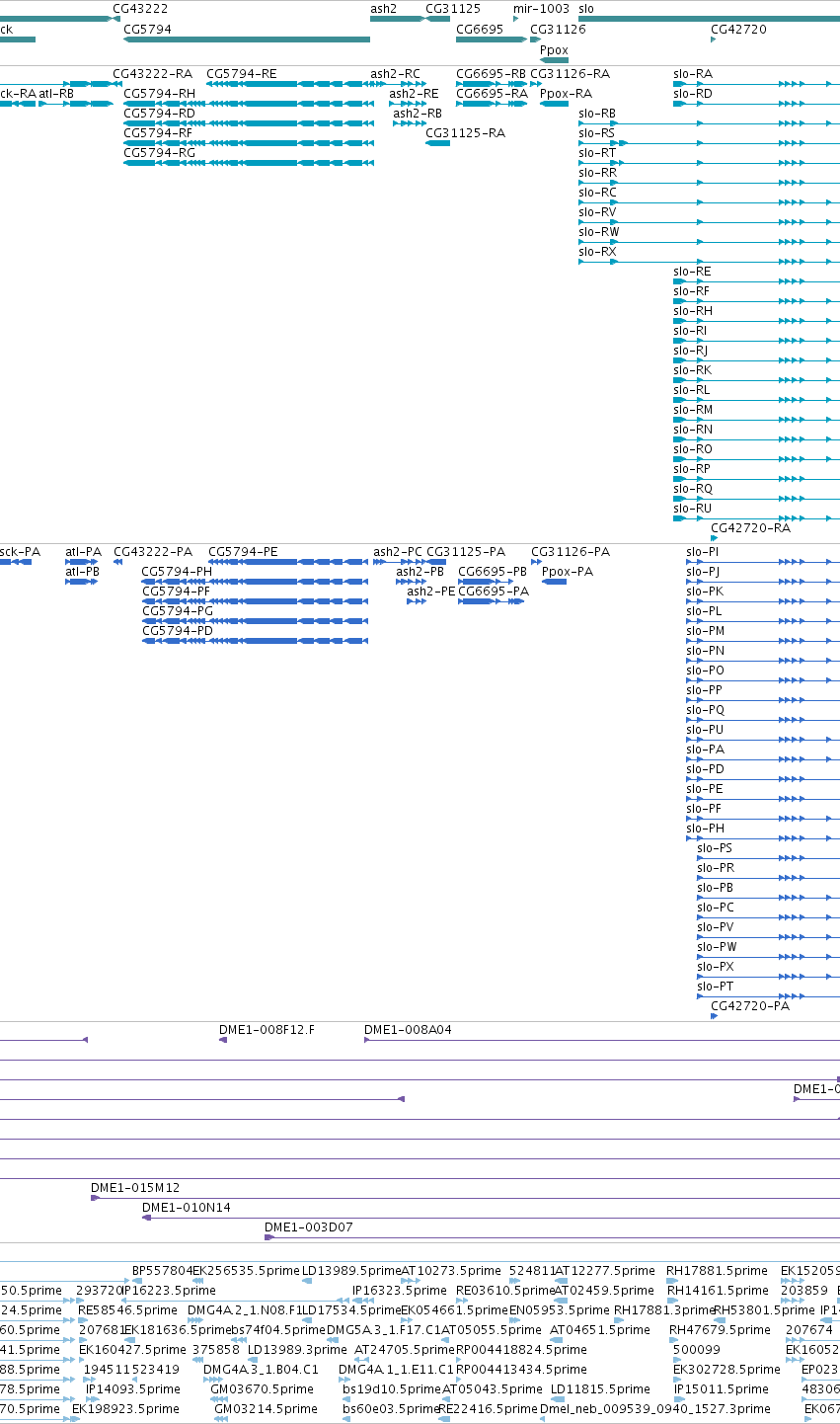
Task: Select EST IP16223.5prime
Action: click(169, 1291)
